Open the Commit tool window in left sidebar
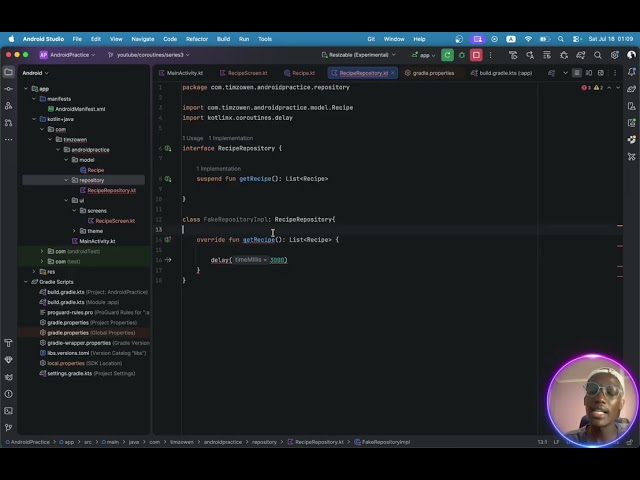The height and width of the screenshot is (480, 640). (x=9, y=89)
